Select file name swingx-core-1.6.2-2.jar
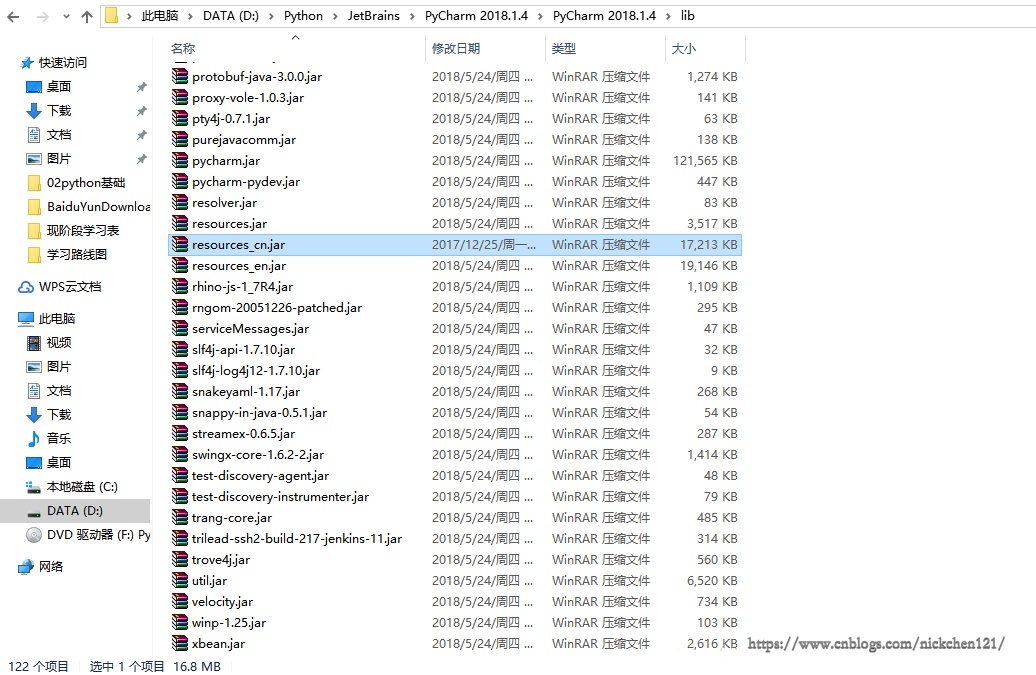Viewport: 1036px width, 675px height. click(x=258, y=454)
